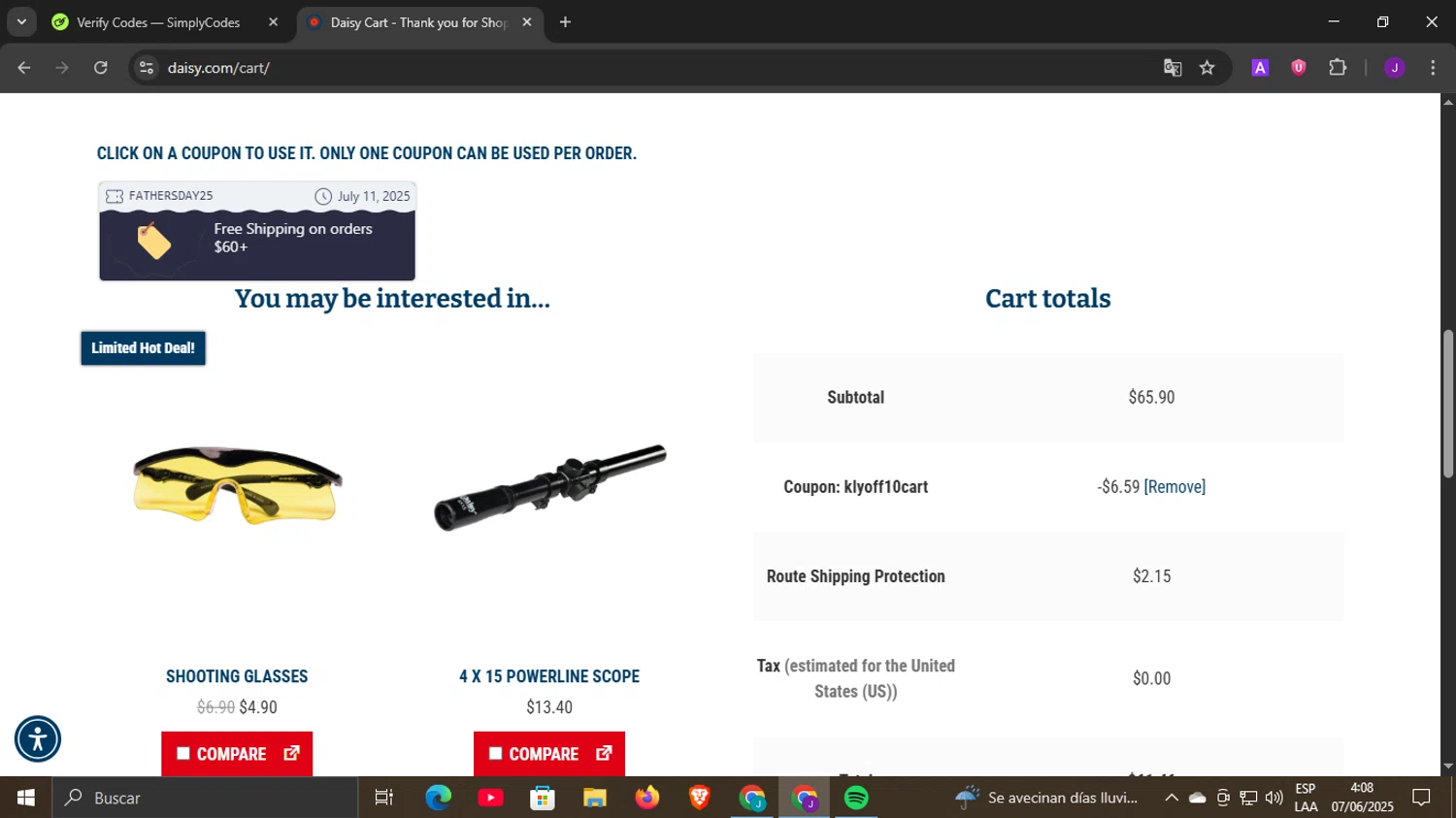Viewport: 1456px width, 818px height.
Task: Click the compare external-link icon for Shooting Glasses
Action: pos(291,753)
